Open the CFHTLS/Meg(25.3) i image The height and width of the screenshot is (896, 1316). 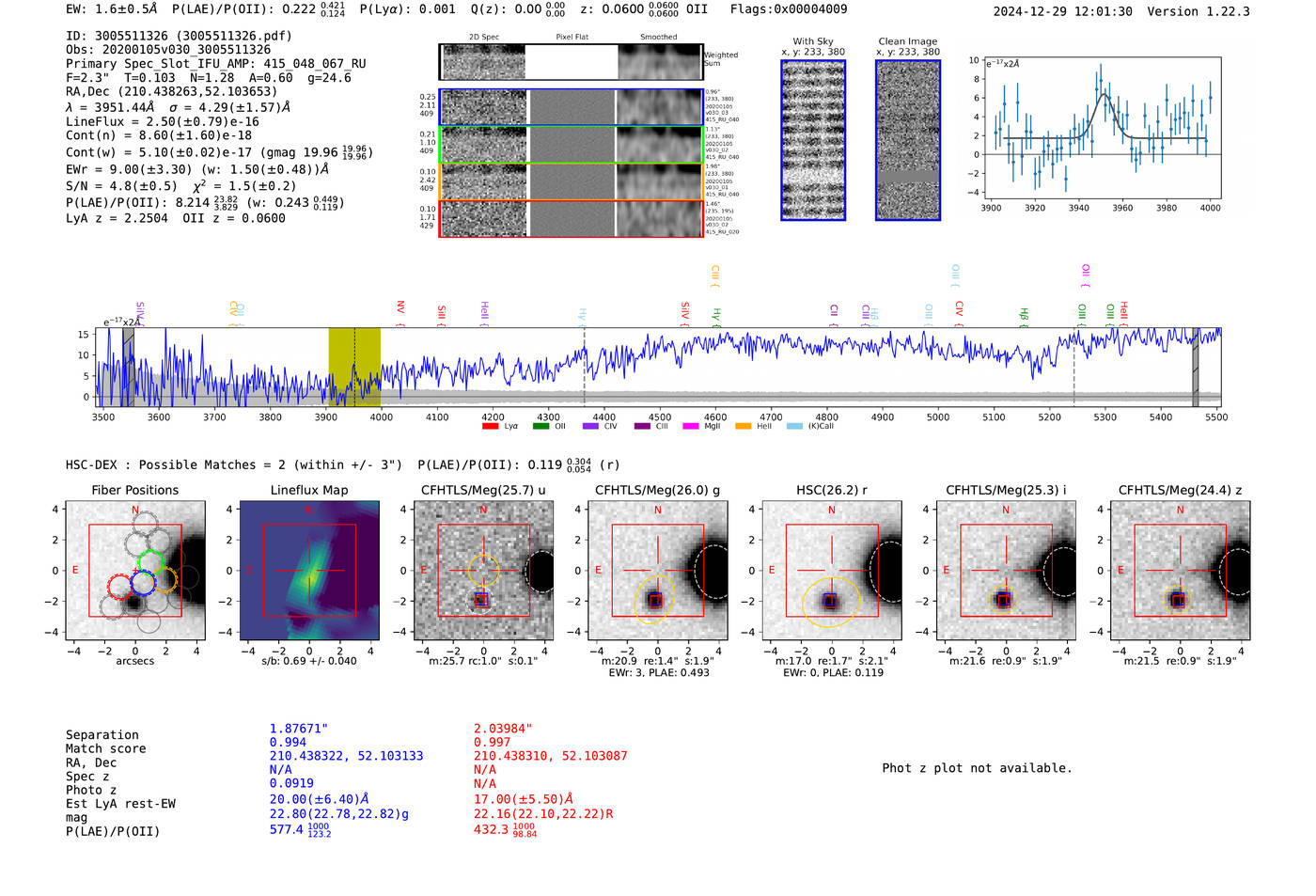pyautogui.click(x=1006, y=571)
